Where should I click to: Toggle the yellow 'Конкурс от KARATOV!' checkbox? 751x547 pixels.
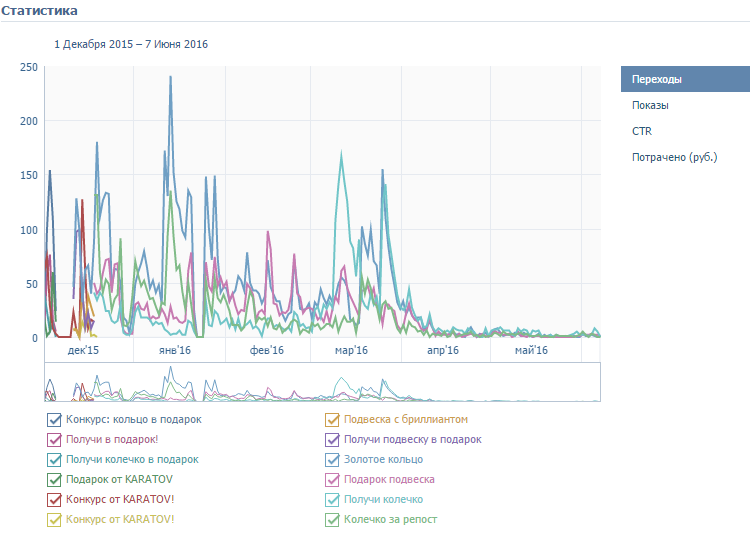[54, 520]
